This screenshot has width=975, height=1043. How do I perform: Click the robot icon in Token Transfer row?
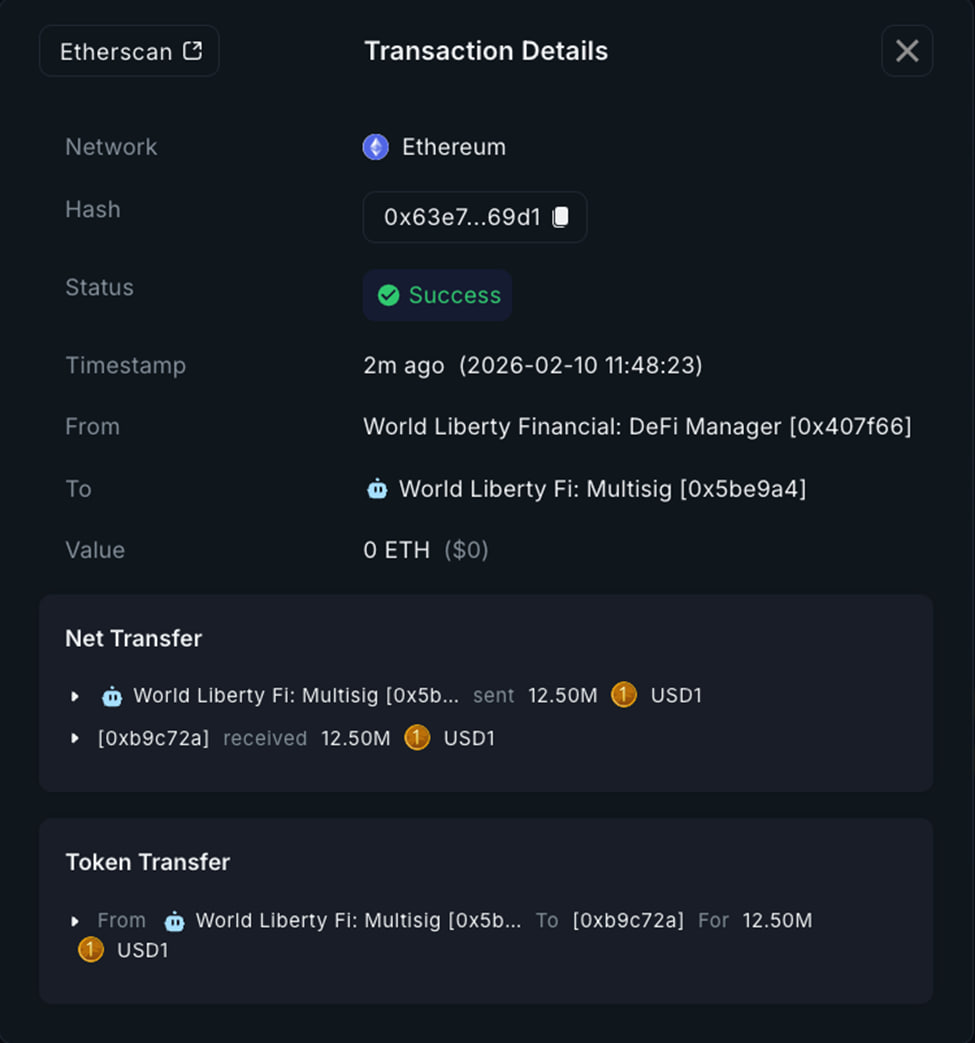174,921
